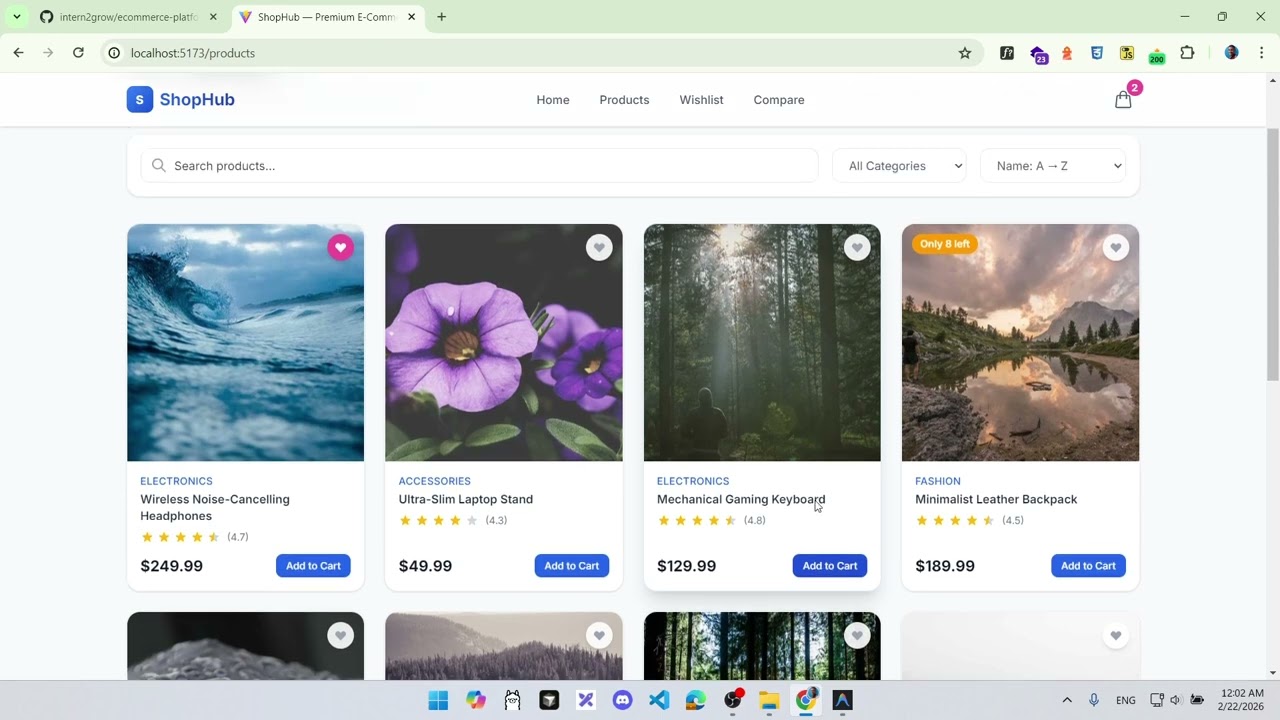The image size is (1280, 720).
Task: Add Minimalist Leather Backpack to cart
Action: click(1088, 566)
